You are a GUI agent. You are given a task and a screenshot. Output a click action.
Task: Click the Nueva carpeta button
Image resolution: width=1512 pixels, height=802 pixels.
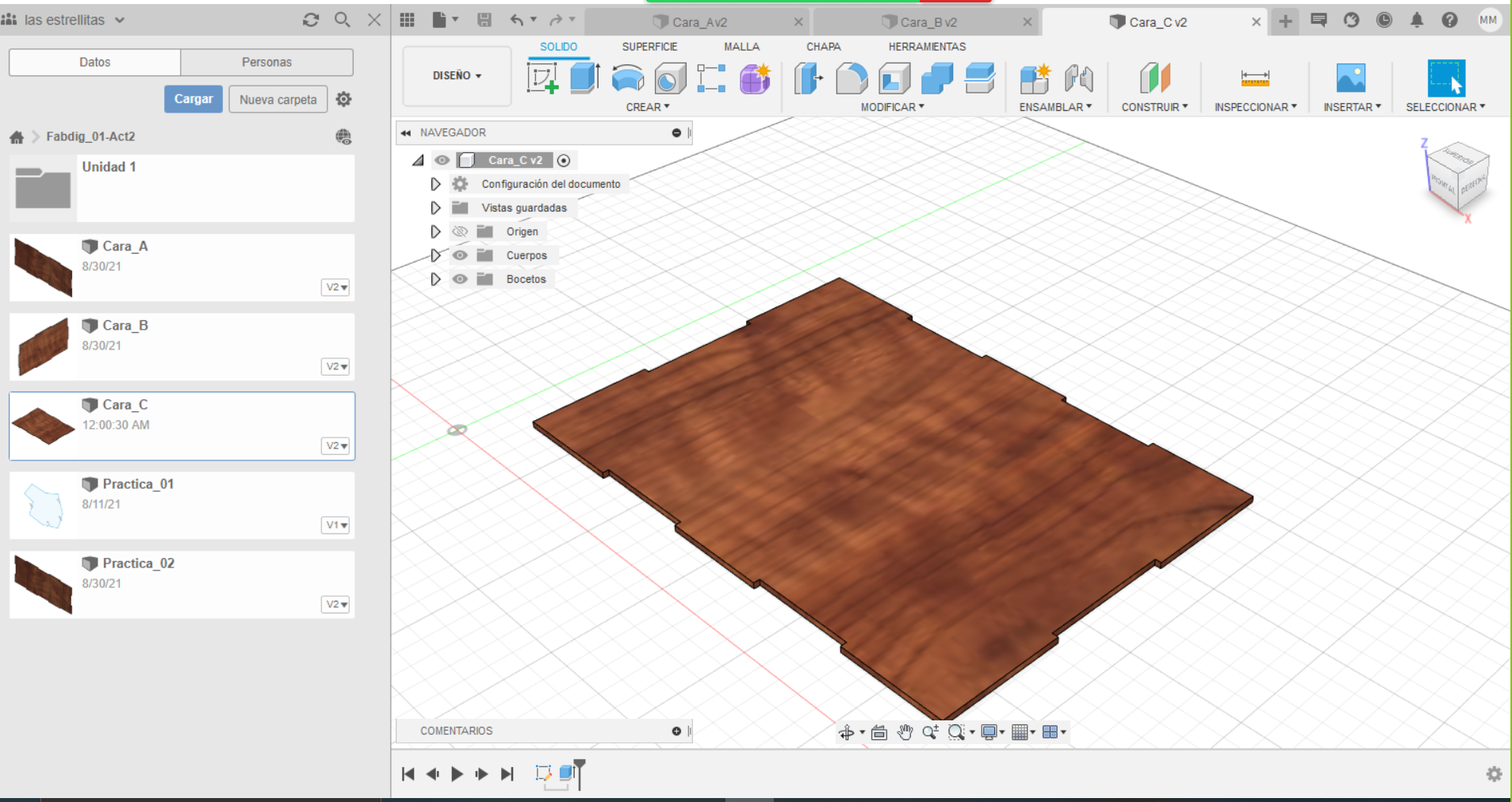[278, 99]
